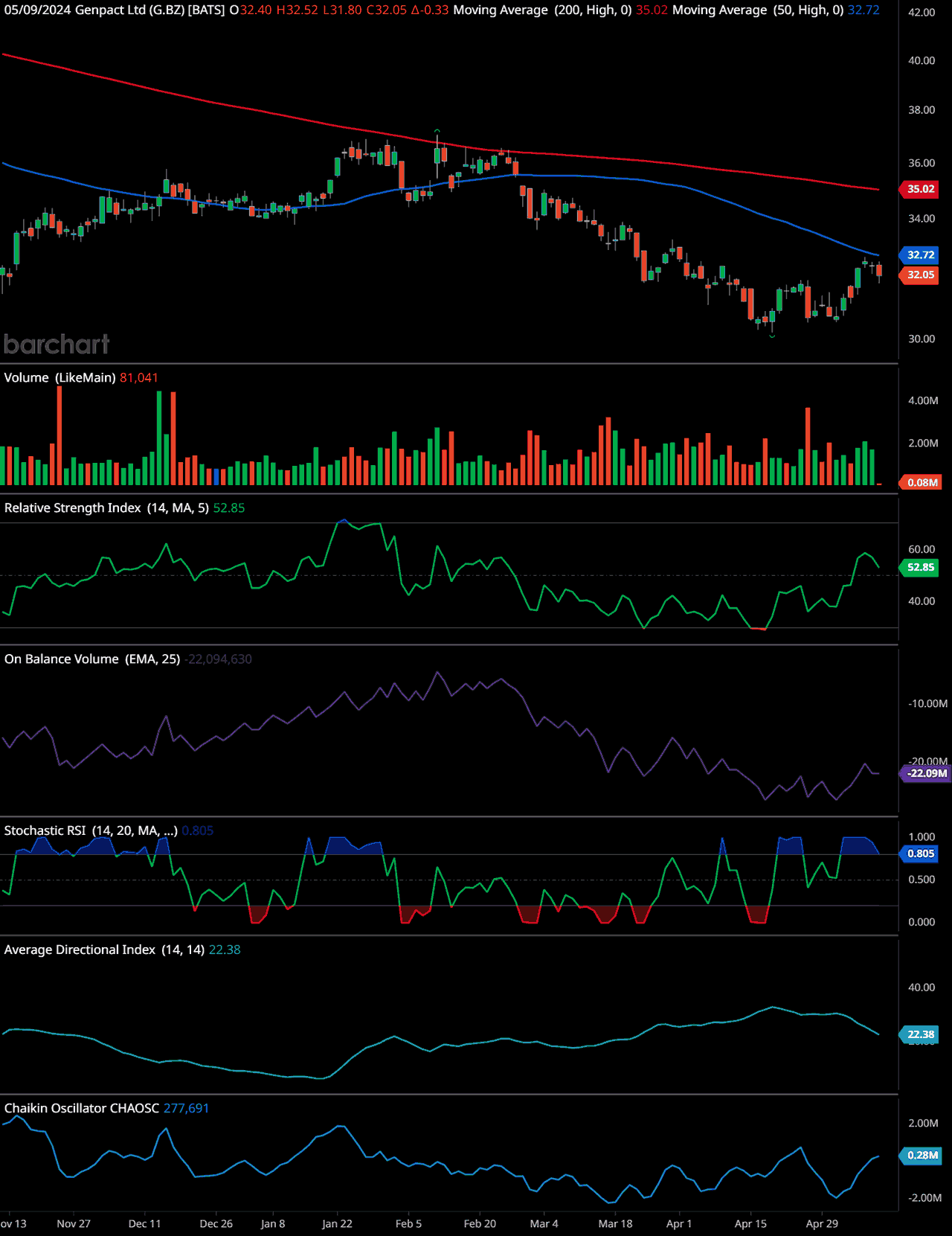Click the Stochastic RSI indicator label
The width and height of the screenshot is (952, 1236).
(x=91, y=830)
